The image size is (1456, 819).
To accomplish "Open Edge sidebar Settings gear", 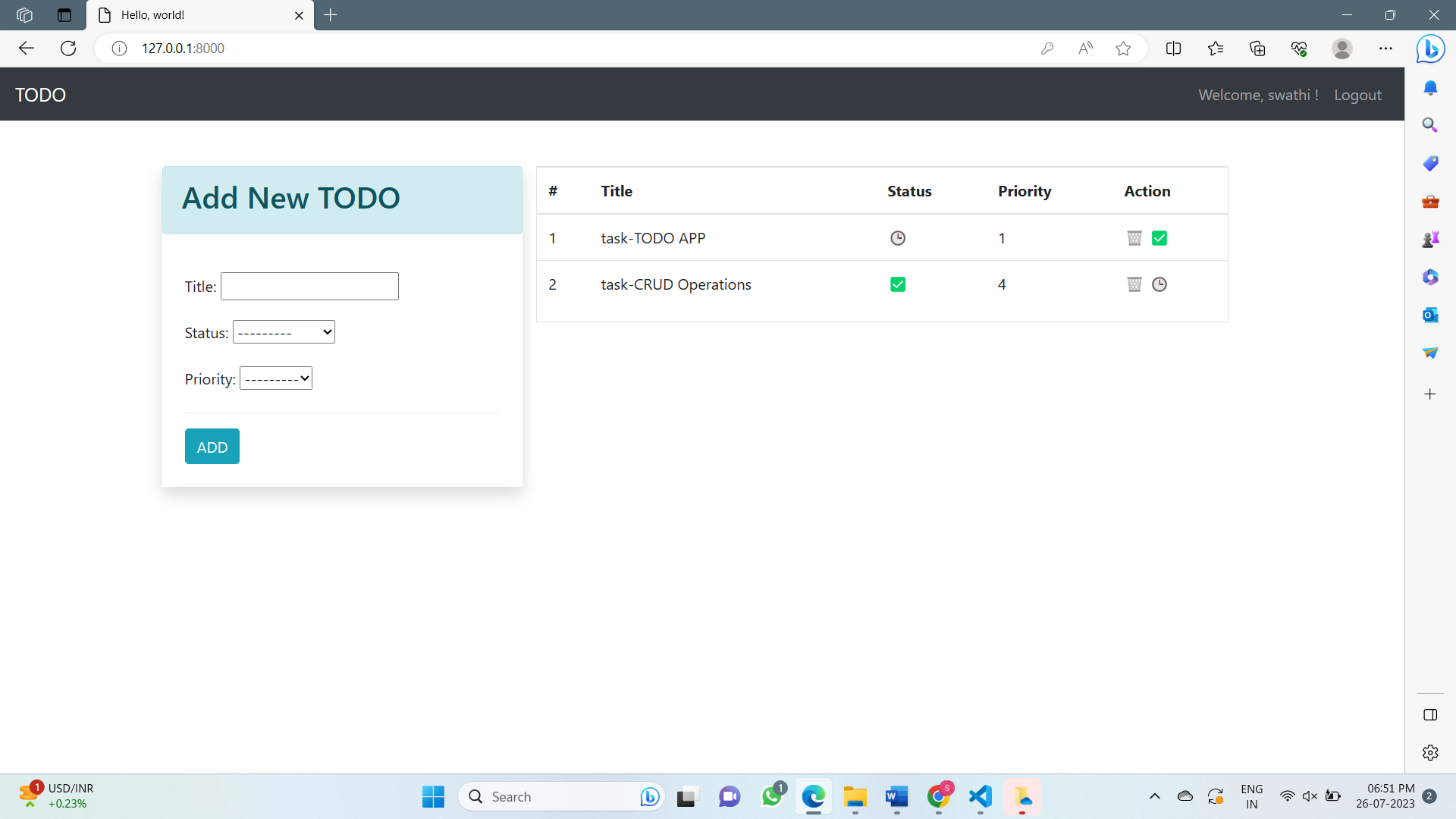I will pos(1430,752).
